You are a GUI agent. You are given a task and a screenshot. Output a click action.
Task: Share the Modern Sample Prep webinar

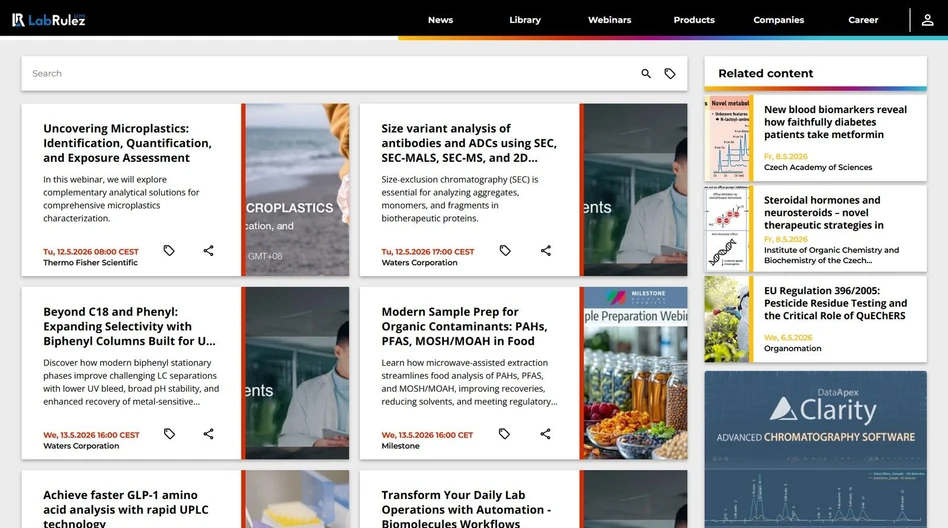(545, 434)
